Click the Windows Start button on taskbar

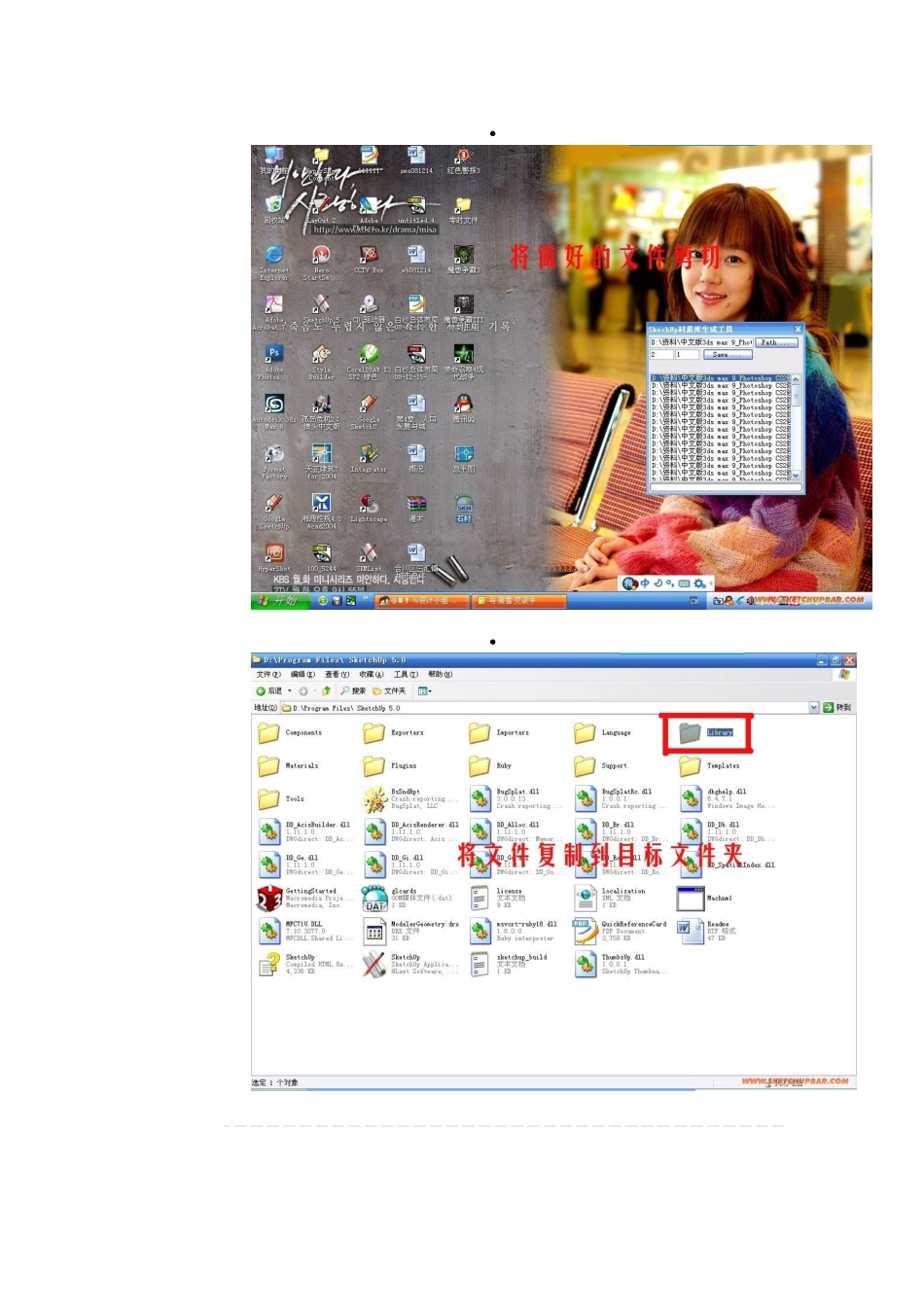278,601
